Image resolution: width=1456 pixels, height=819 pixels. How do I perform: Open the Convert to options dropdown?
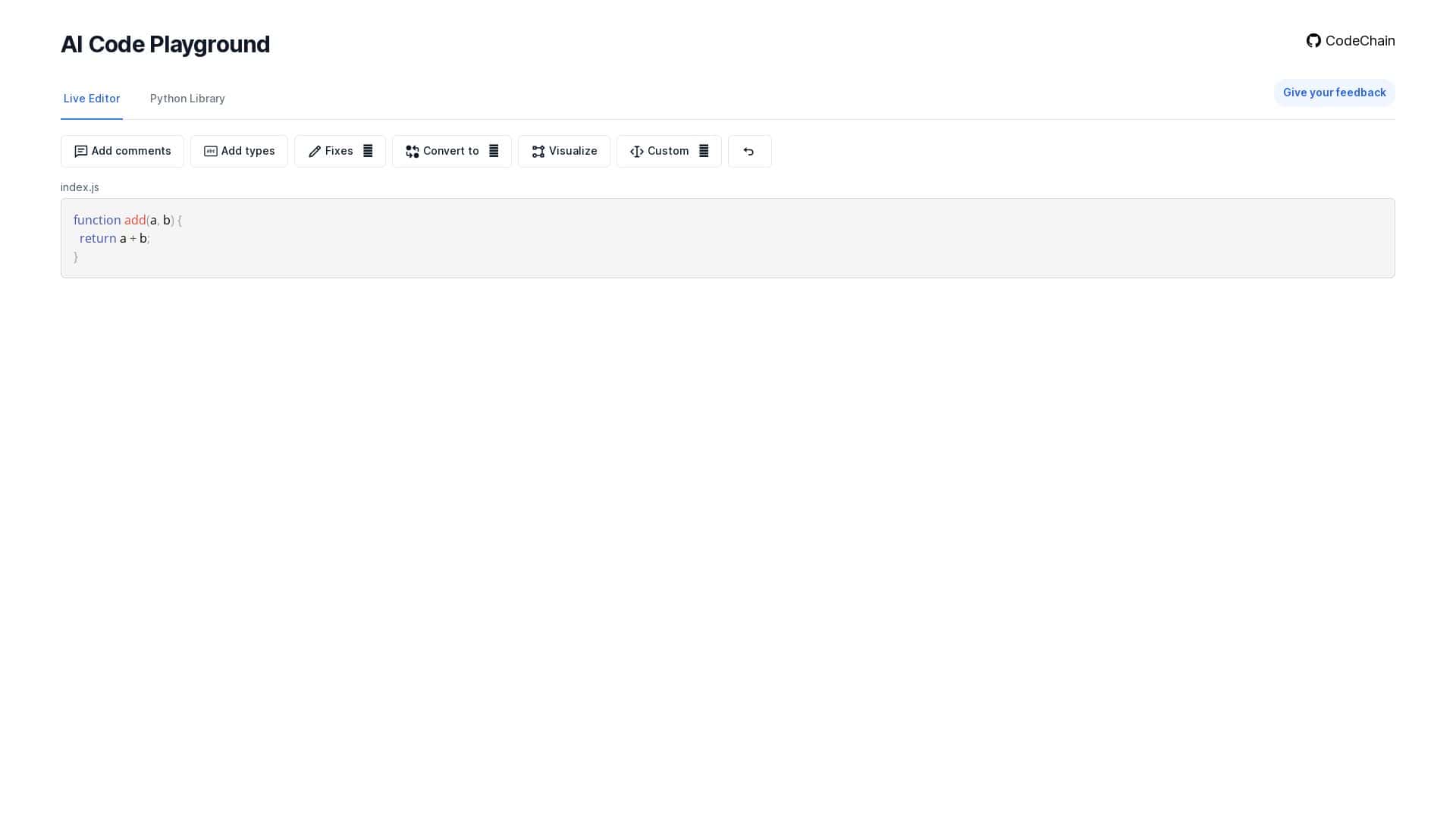[x=494, y=151]
